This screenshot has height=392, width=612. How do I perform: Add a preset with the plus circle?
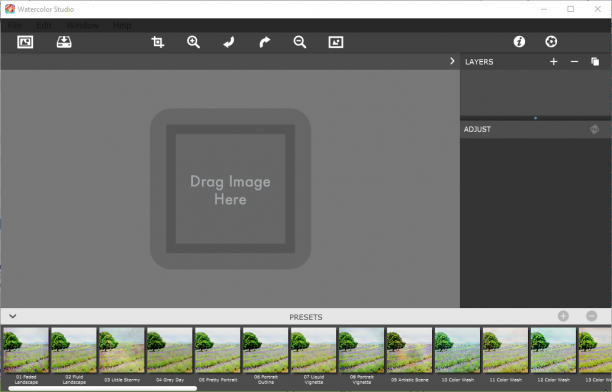(563, 316)
